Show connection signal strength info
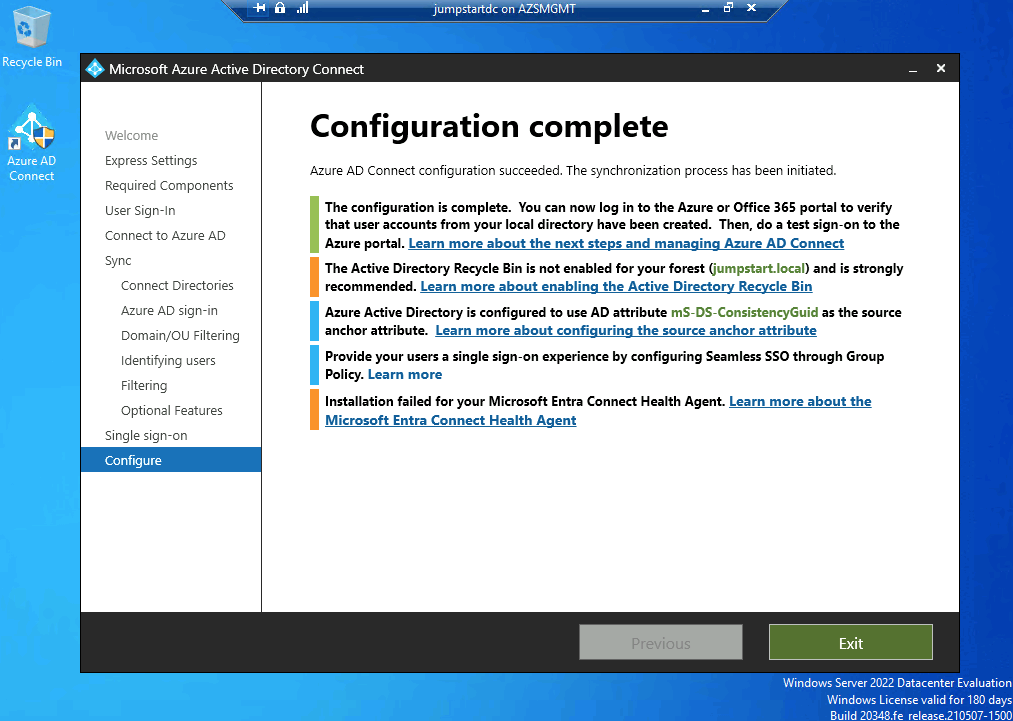 302,8
